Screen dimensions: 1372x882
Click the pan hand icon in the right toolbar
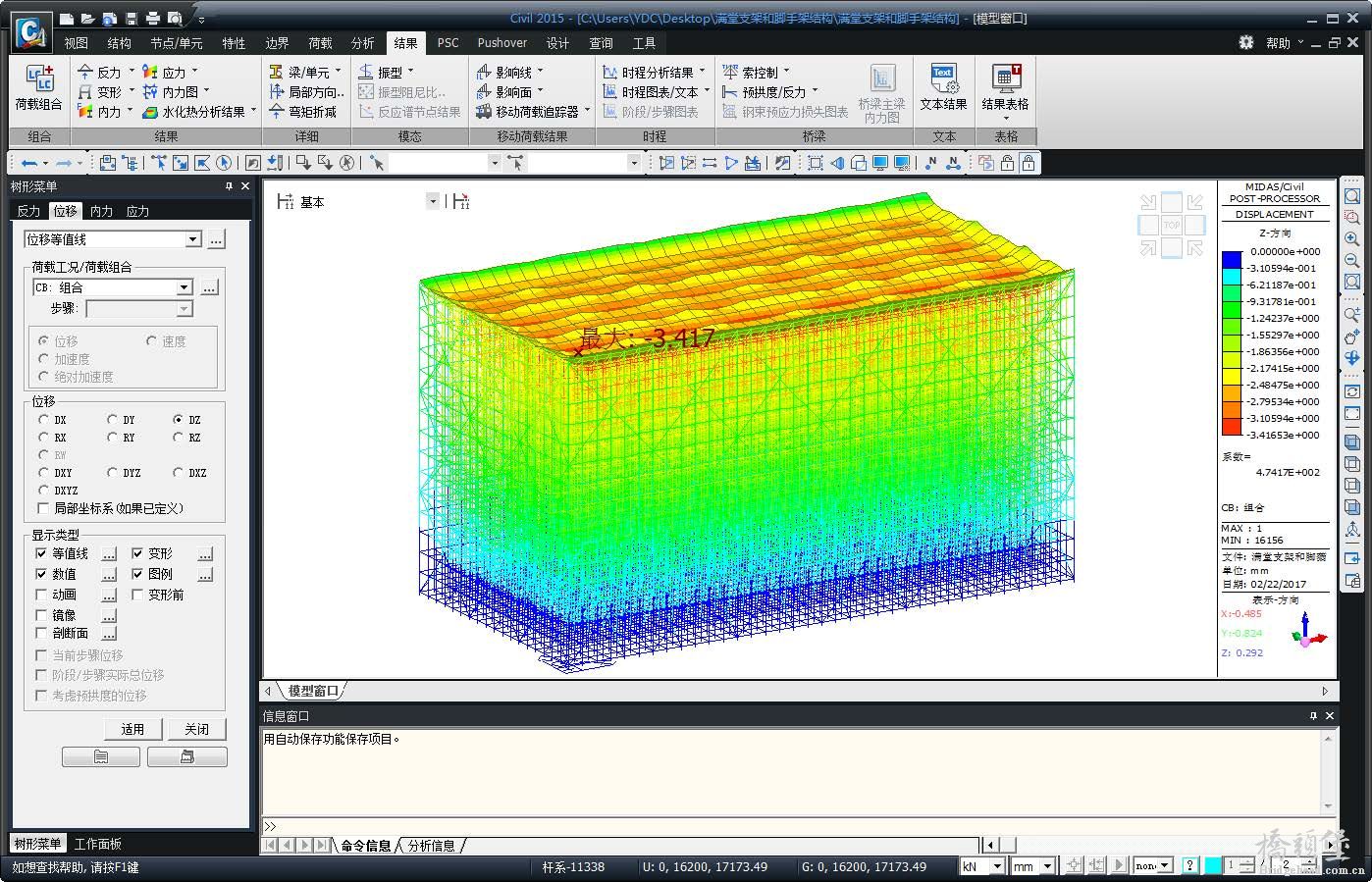click(1352, 337)
